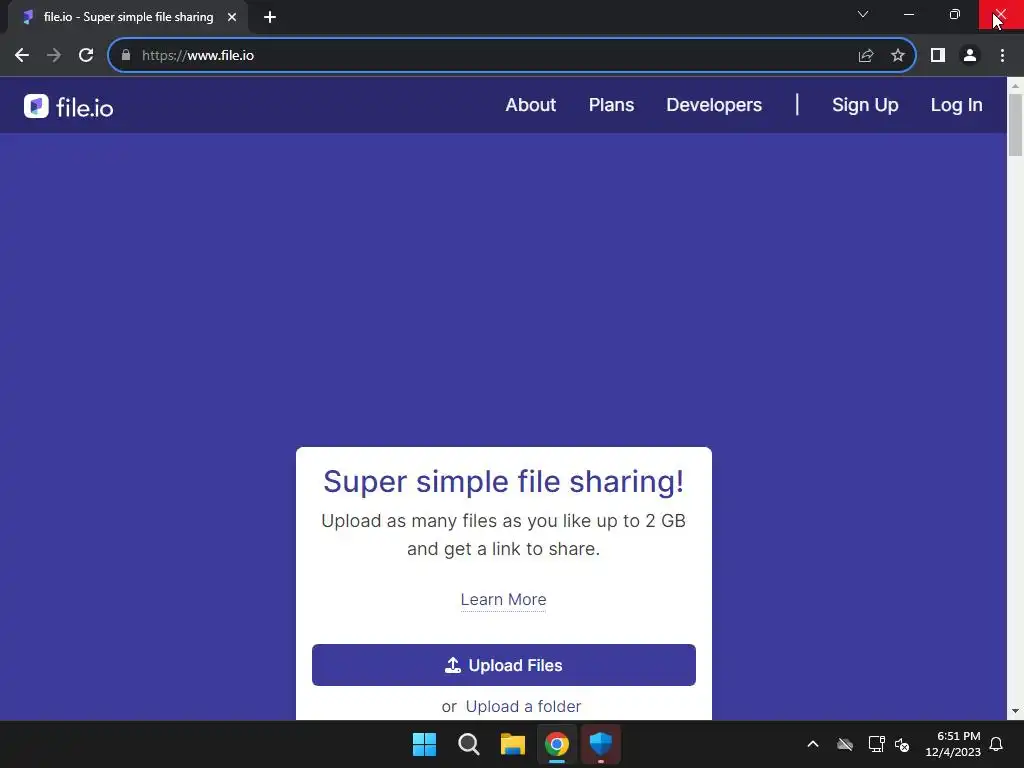The width and height of the screenshot is (1024, 768).
Task: Click Log In in the header
Action: click(x=956, y=105)
